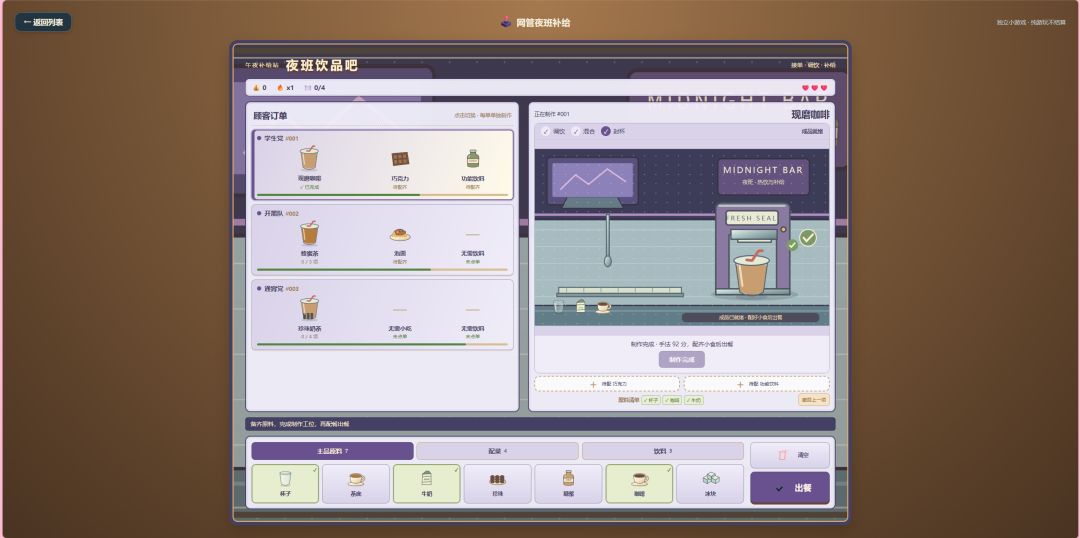The image size is (1080, 538).
Task: Click the monitor with line chart
Action: (592, 182)
